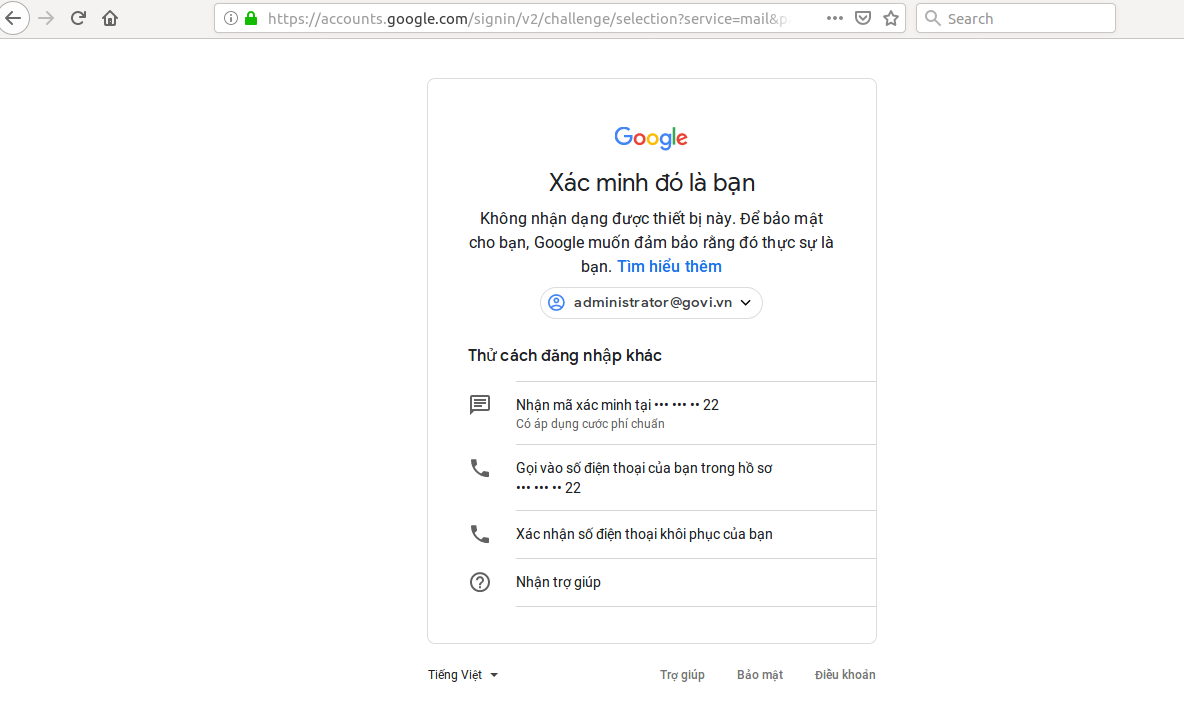
Task: Click the 'Thử cách đăng nhập khác' heading
Action: (x=565, y=356)
